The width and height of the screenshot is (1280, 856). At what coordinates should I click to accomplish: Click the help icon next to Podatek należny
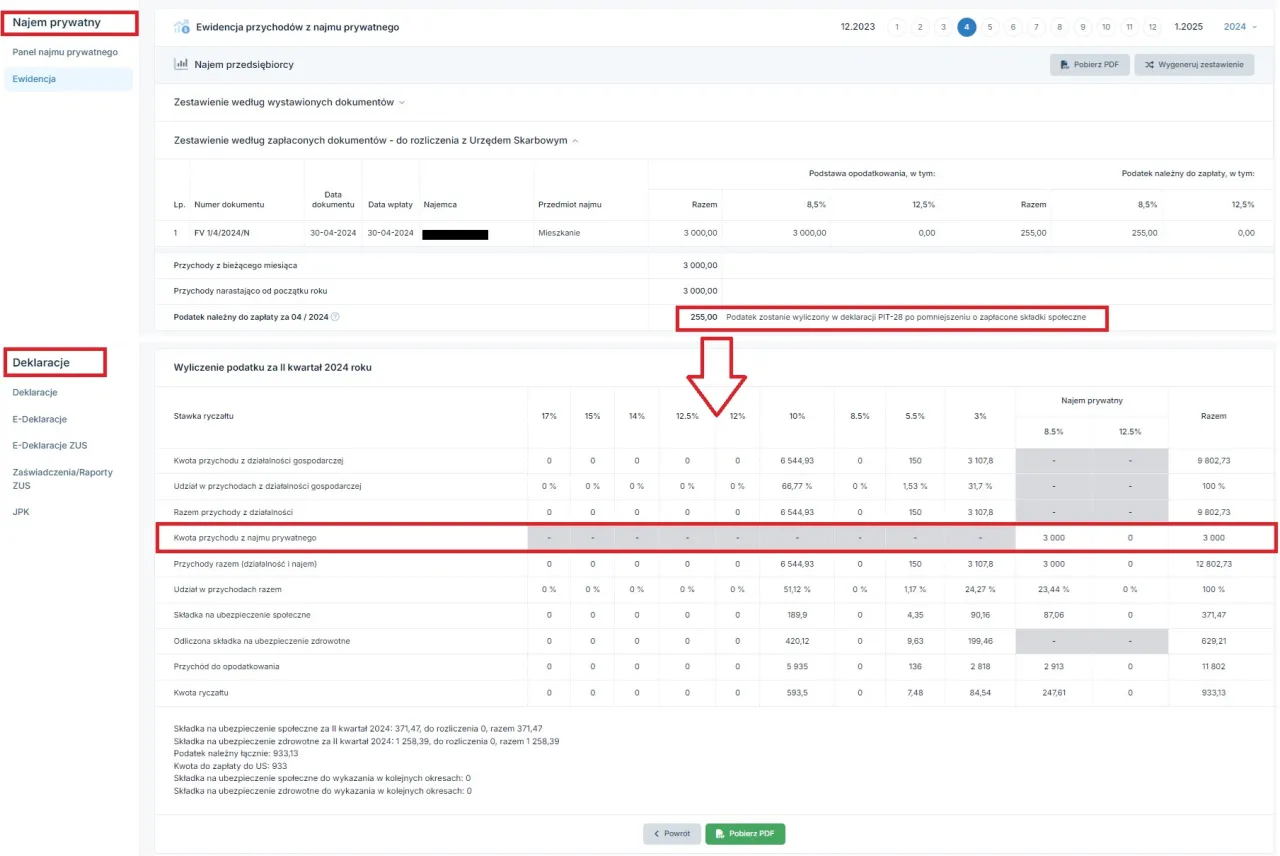[x=335, y=317]
